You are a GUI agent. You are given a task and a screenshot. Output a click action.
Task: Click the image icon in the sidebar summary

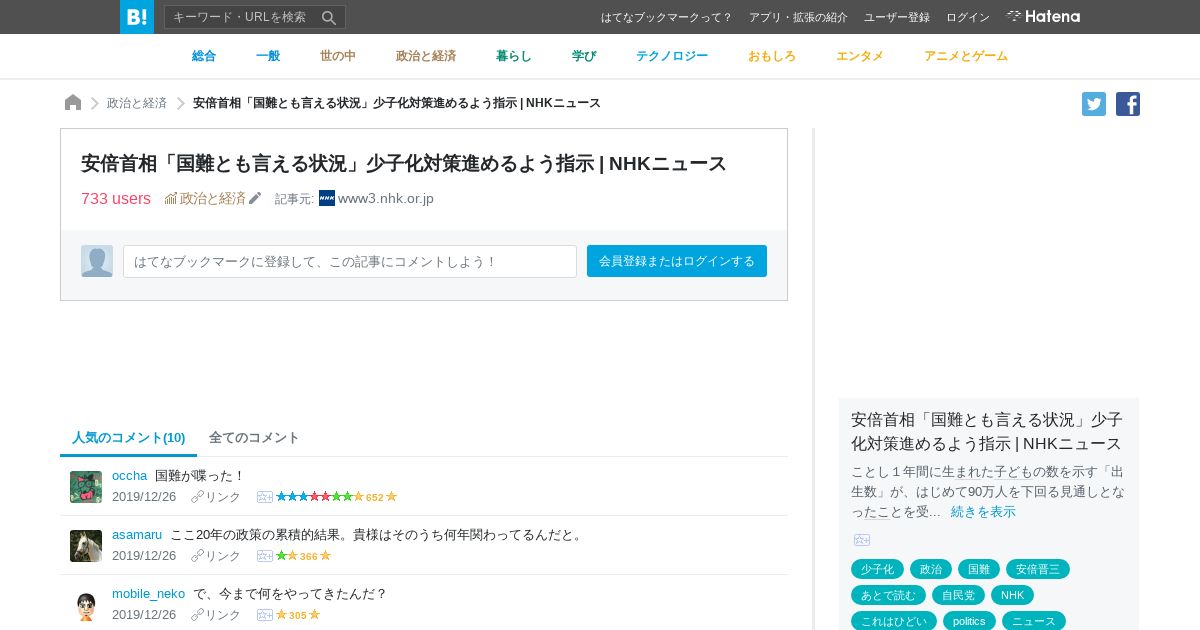(862, 540)
